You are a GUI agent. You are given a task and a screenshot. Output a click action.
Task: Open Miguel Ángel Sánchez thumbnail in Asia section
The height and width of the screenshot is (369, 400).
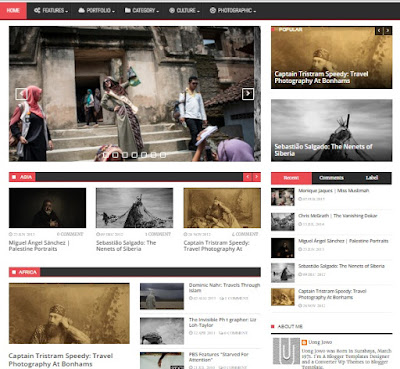47,208
